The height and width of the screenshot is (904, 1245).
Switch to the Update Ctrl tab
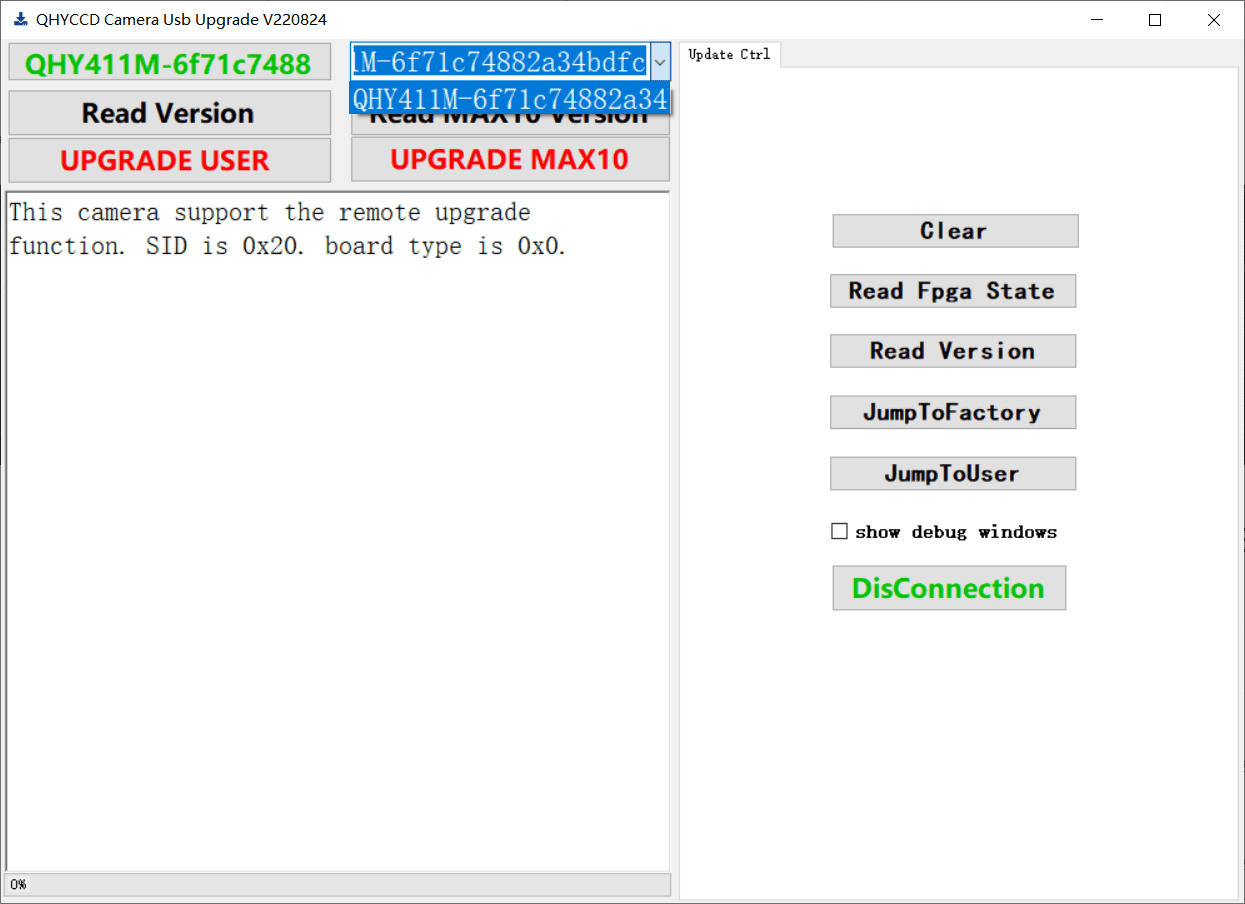[729, 55]
